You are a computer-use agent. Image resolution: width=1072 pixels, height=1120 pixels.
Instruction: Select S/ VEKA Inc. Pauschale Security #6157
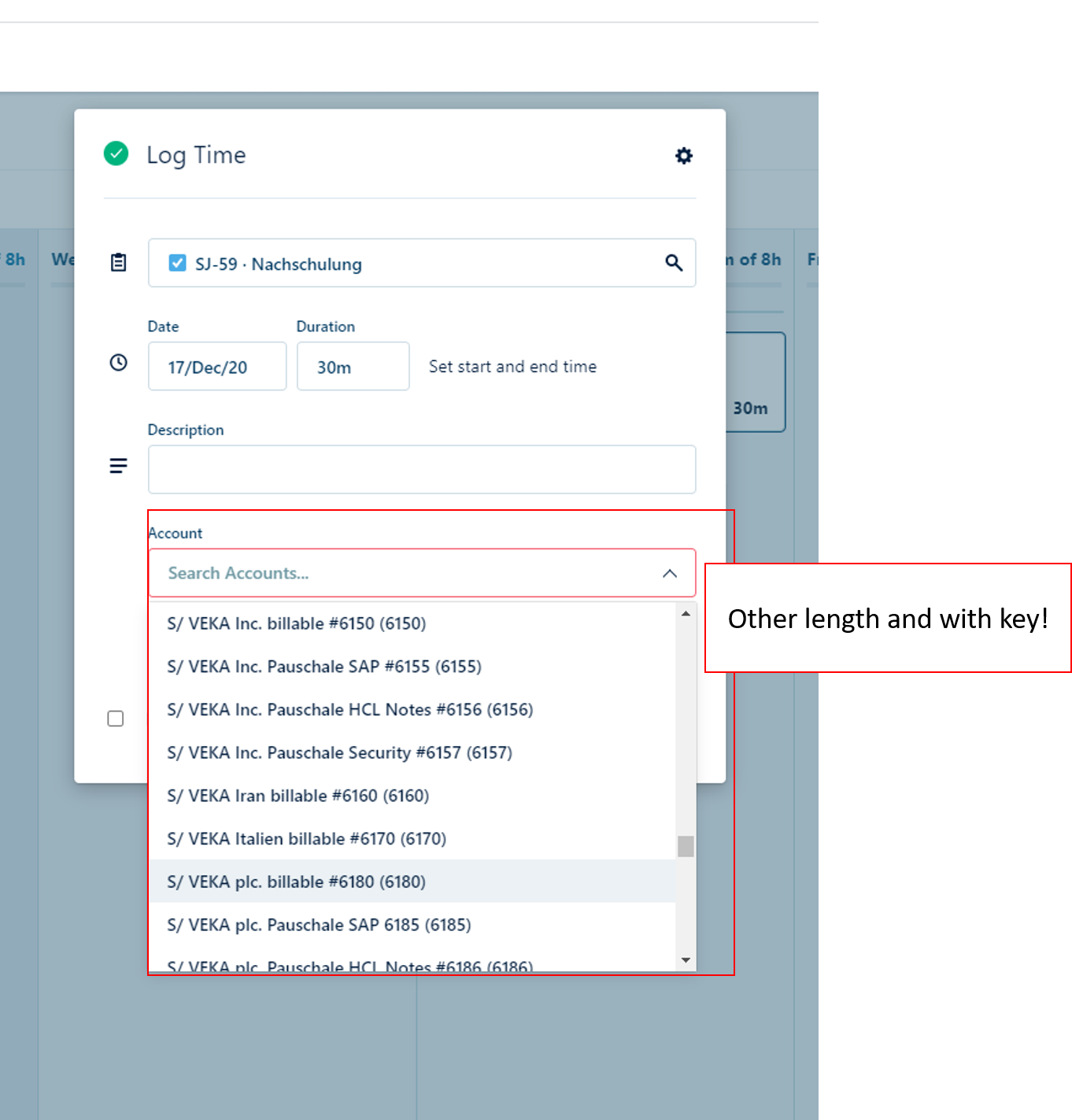coord(340,752)
